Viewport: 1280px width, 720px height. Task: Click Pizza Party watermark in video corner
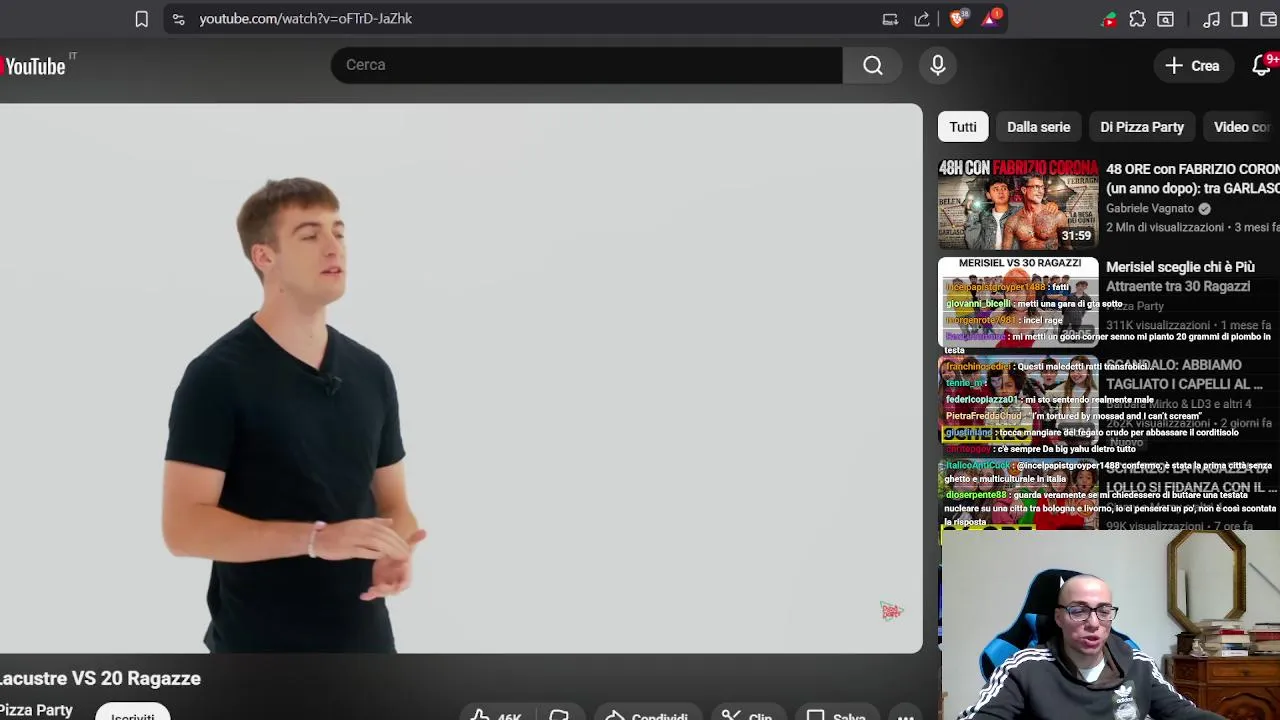(x=891, y=611)
